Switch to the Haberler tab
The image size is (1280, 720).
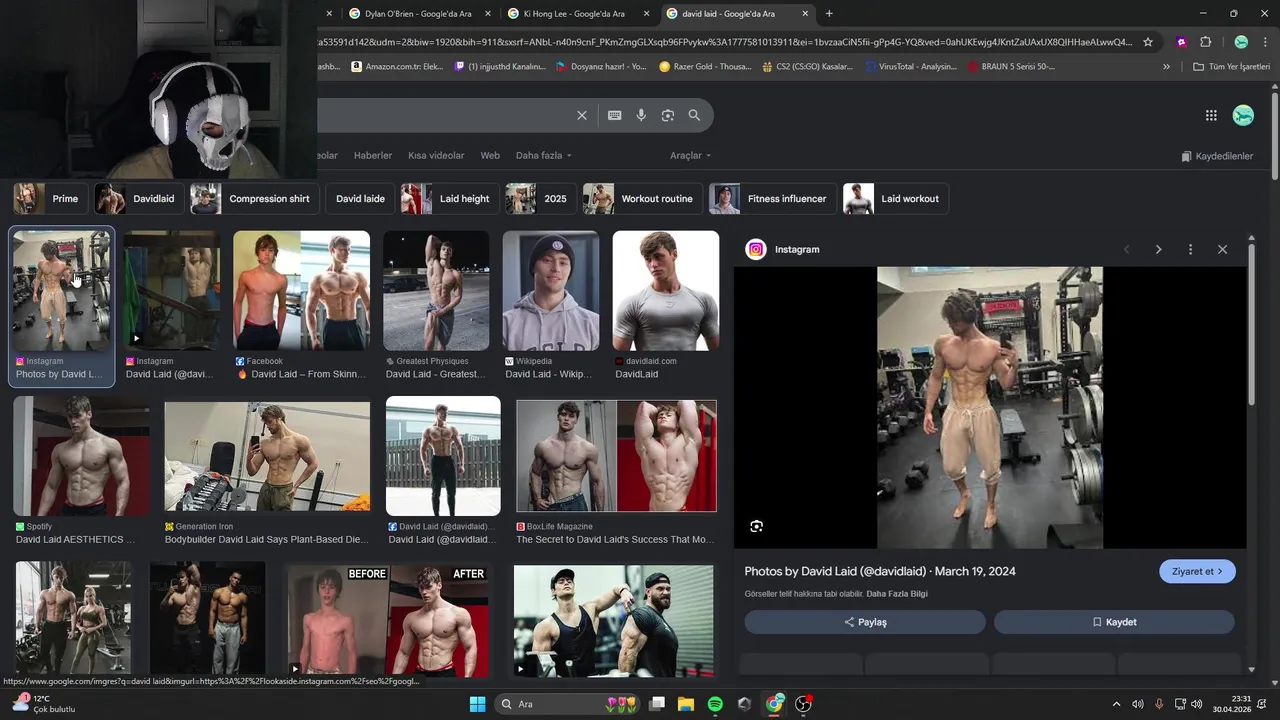[x=373, y=156]
